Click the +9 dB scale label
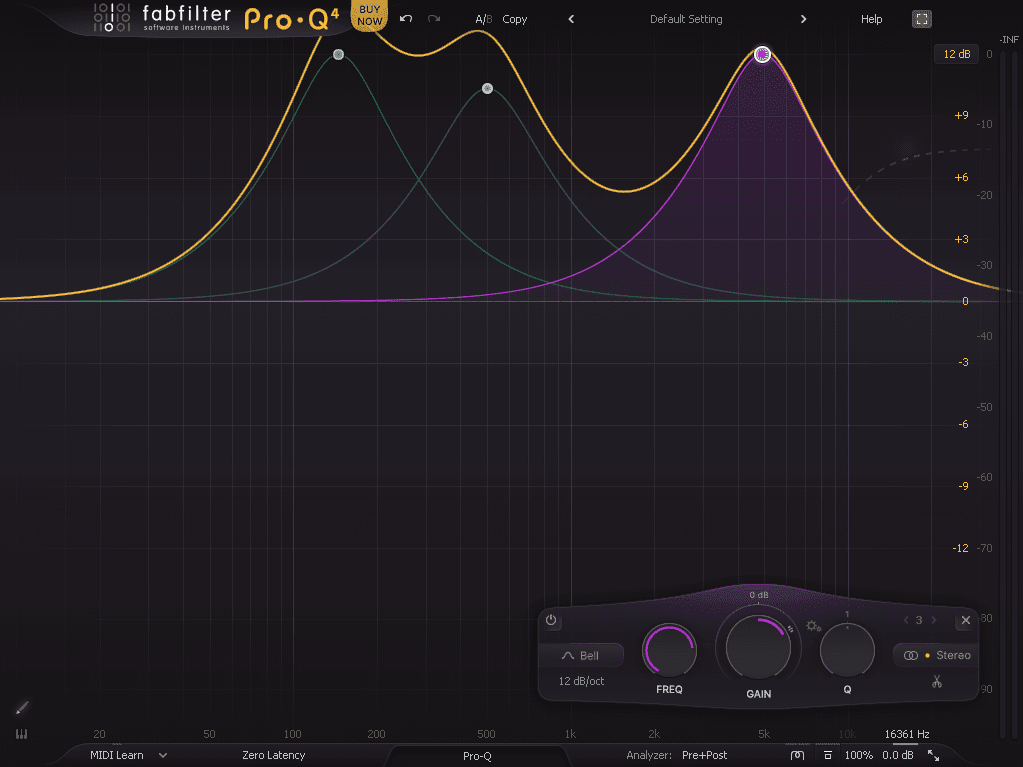The width and height of the screenshot is (1023, 767). pyautogui.click(x=961, y=115)
